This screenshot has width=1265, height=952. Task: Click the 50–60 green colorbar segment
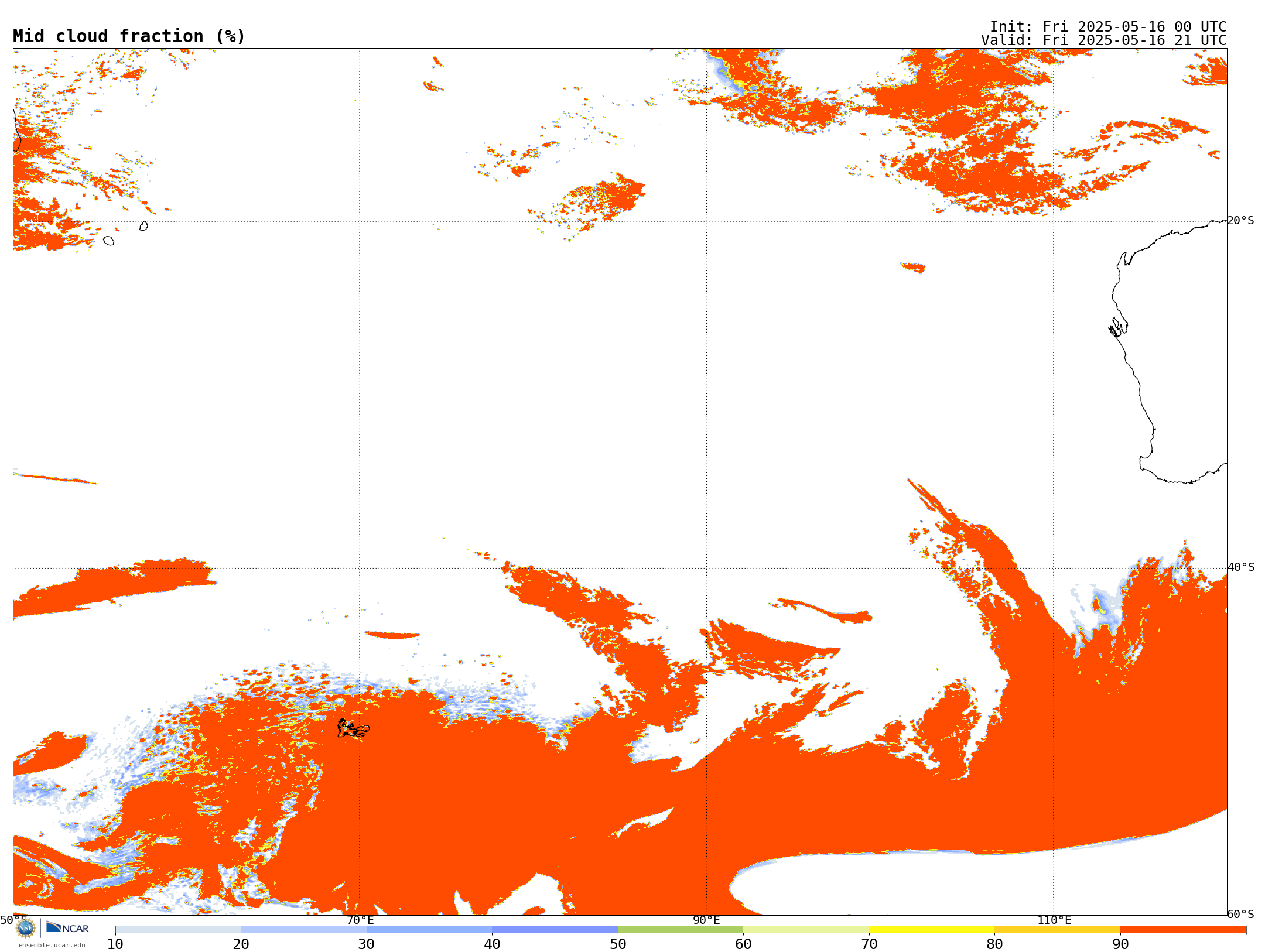coord(681,930)
